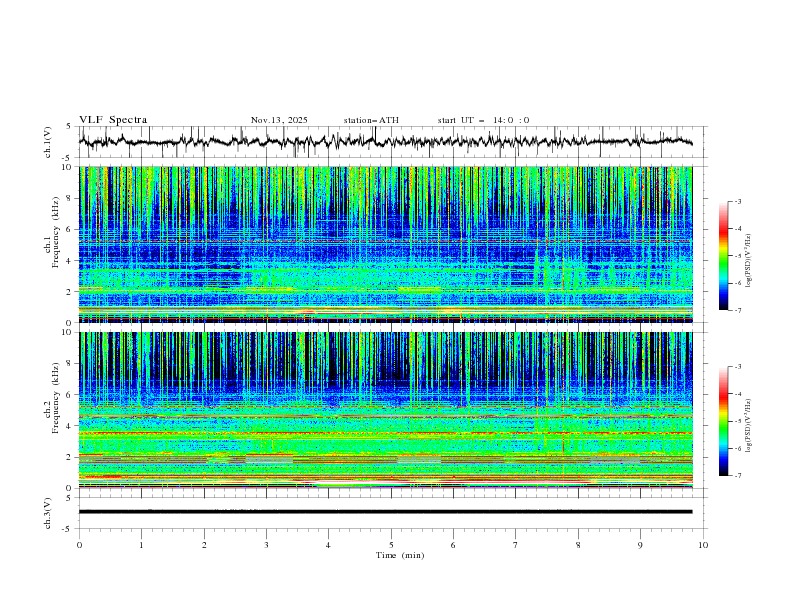Image resolution: width=792 pixels, height=612 pixels.
Task: Click the ch.2 spectrogram panel
Action: pyautogui.click(x=386, y=410)
